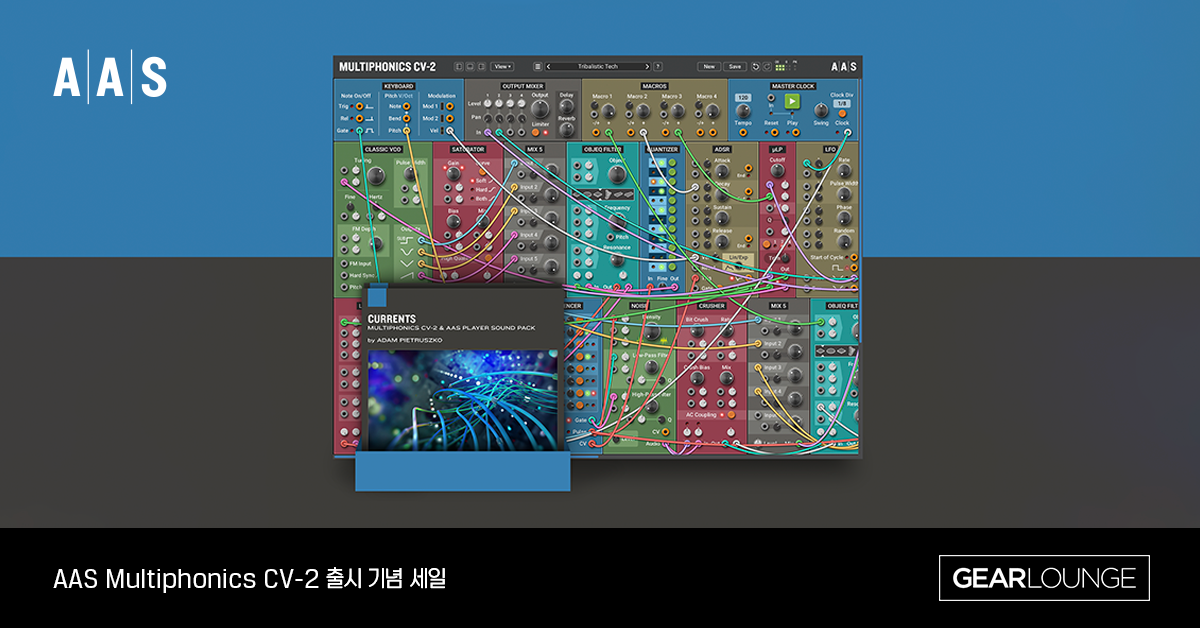1200x628 pixels.
Task: Click the Currents sound pack artwork
Action: click(x=463, y=400)
